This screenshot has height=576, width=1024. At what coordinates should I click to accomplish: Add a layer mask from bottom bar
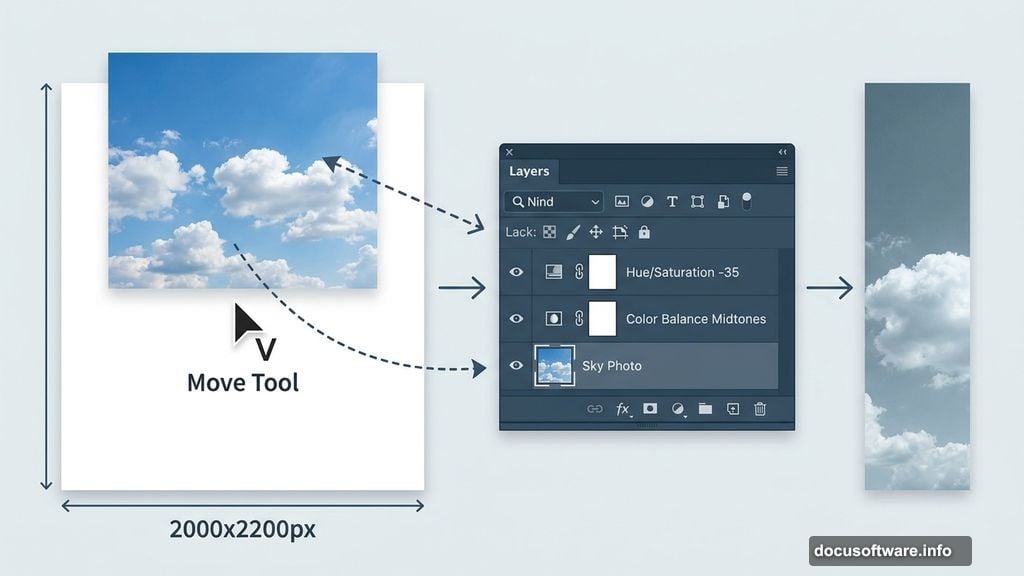(650, 409)
